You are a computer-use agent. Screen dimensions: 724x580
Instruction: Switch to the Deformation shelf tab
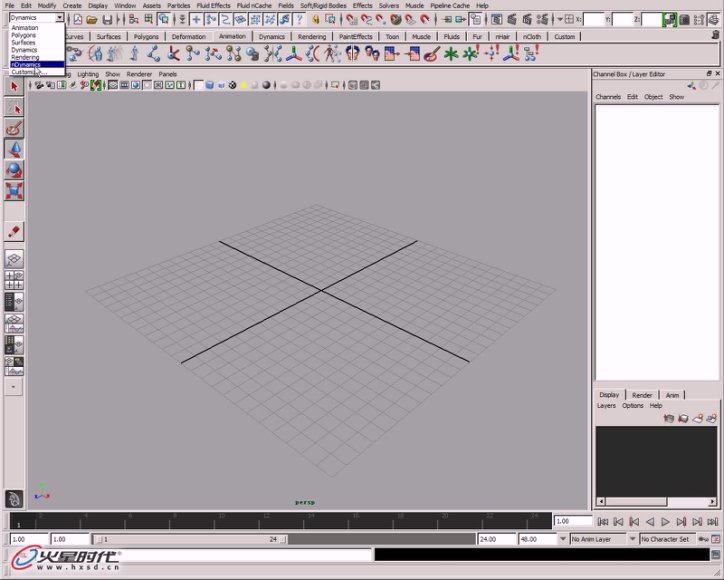click(188, 36)
